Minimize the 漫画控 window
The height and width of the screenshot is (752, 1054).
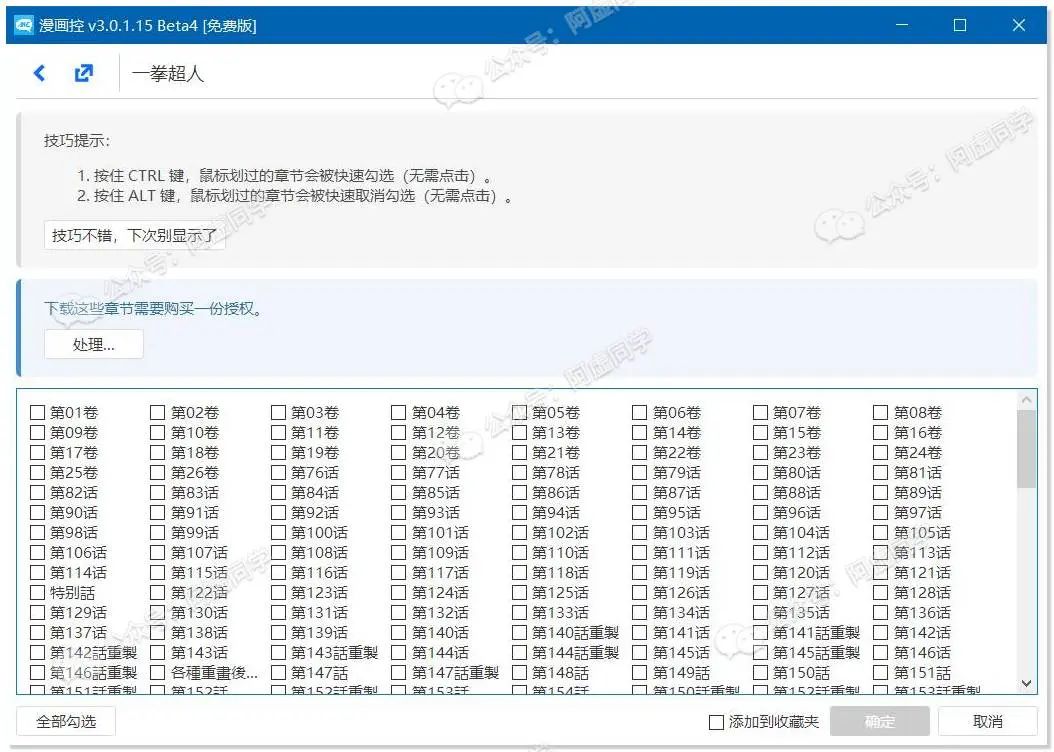[x=902, y=26]
